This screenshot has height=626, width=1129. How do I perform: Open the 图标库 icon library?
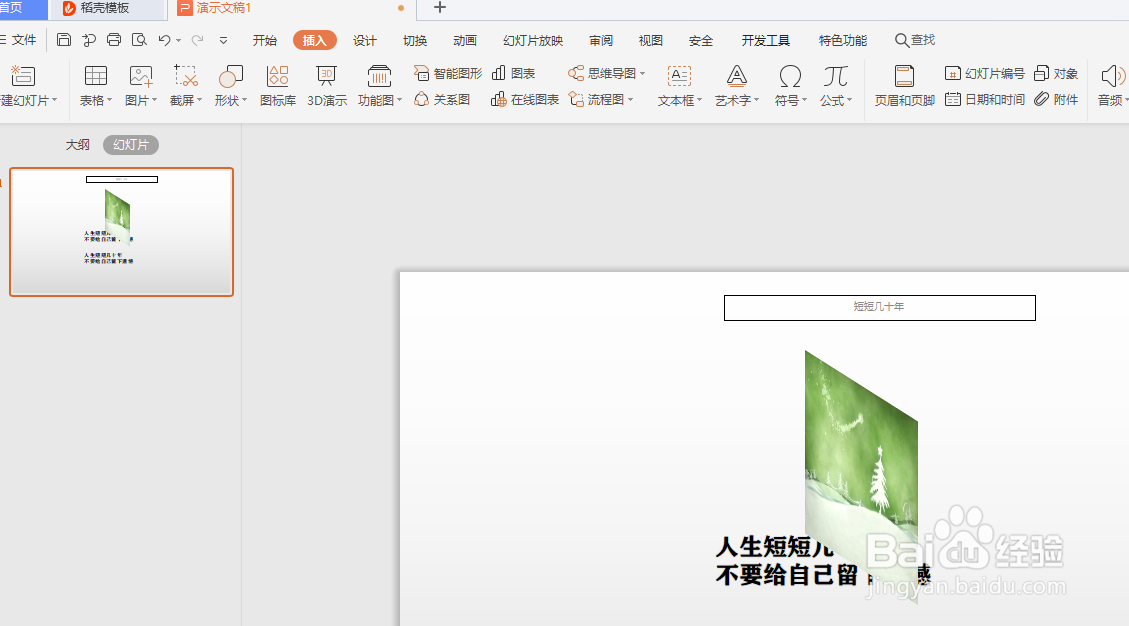277,85
